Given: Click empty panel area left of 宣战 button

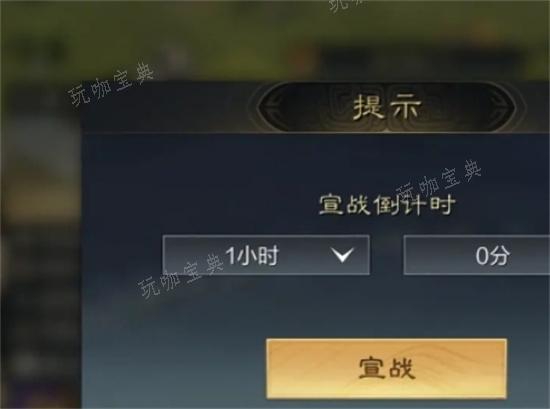Looking at the screenshot, I should pos(174,368).
